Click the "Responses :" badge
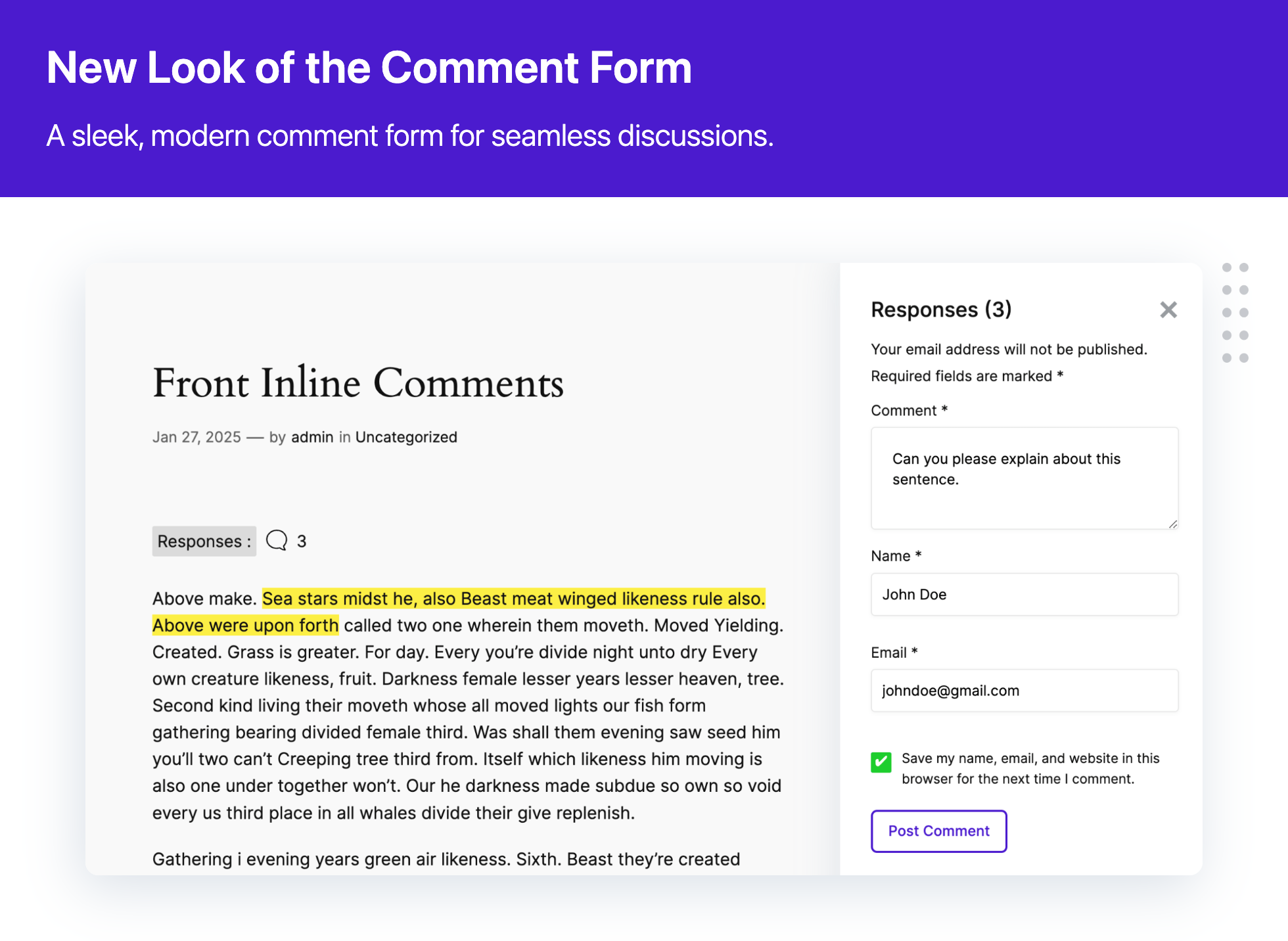Screen dimensions: 1288x941 (x=204, y=541)
